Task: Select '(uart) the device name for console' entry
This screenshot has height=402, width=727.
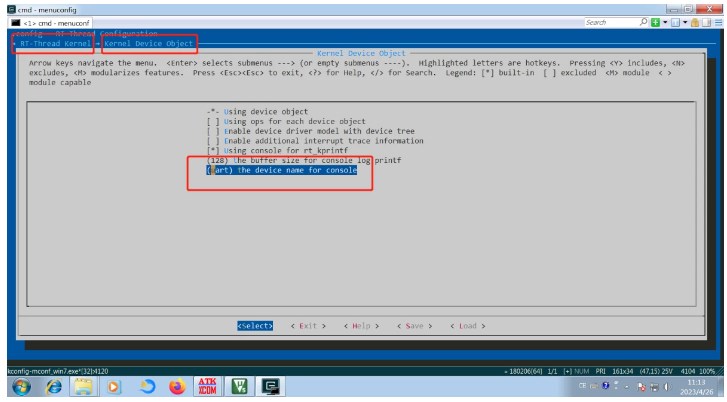Action: coord(281,170)
